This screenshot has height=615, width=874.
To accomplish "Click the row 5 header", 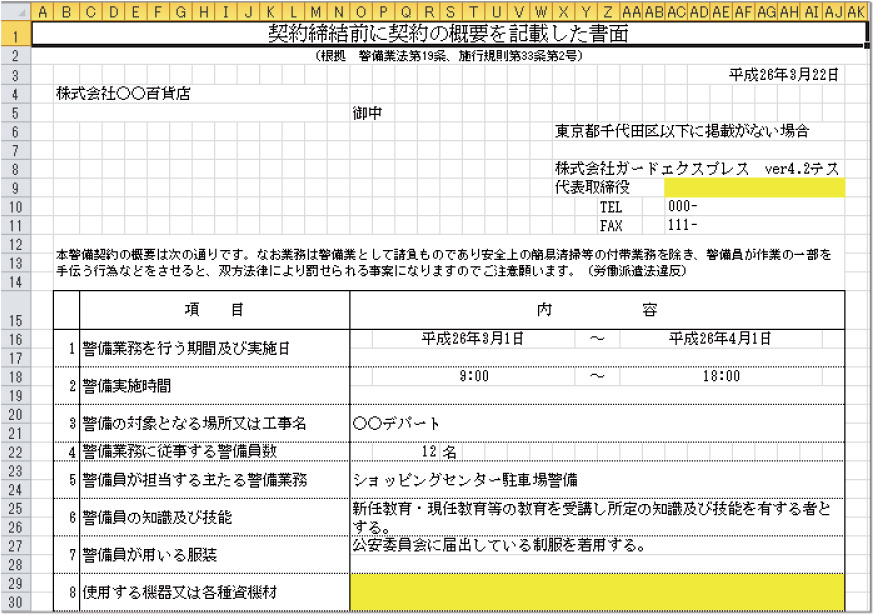I will coord(16,113).
